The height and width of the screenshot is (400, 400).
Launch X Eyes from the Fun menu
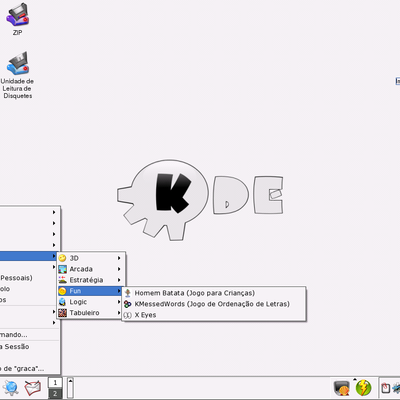click(214, 315)
